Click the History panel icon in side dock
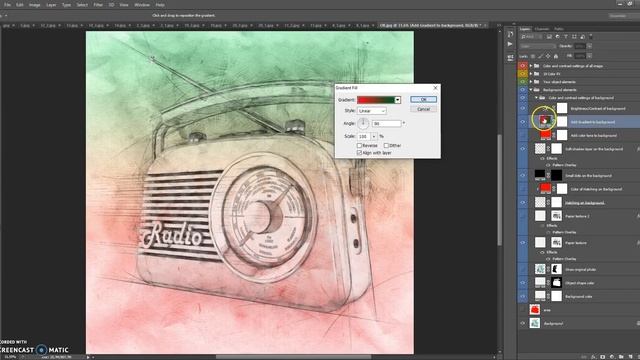This screenshot has width=640, height=360. click(x=510, y=34)
